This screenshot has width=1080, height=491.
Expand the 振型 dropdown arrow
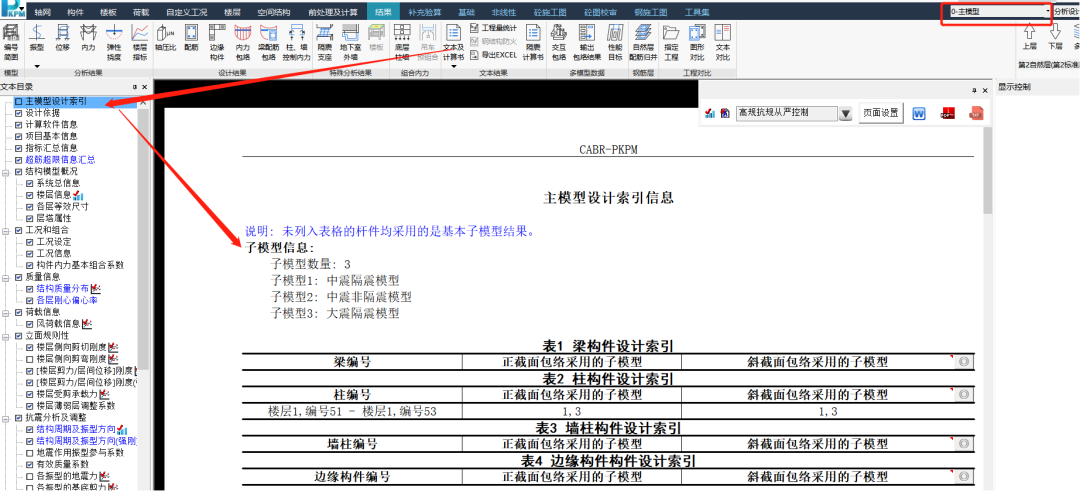(37, 67)
